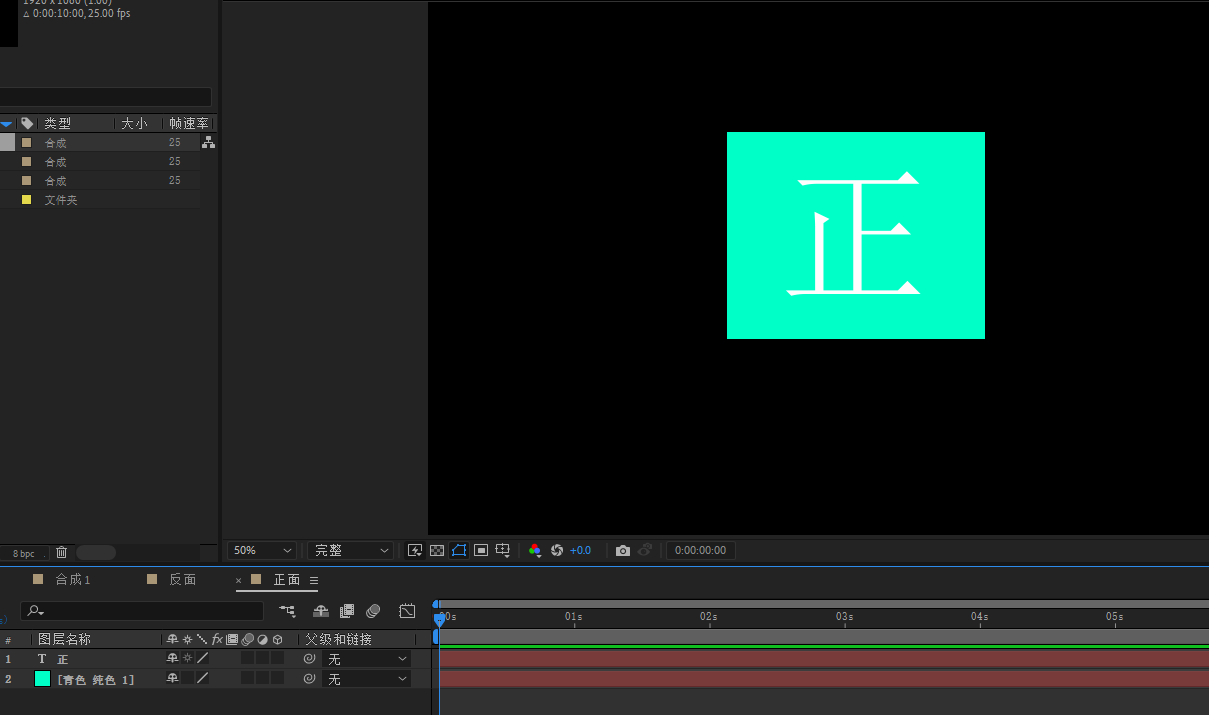
Task: Delete selected item with trash icon
Action: [61, 552]
